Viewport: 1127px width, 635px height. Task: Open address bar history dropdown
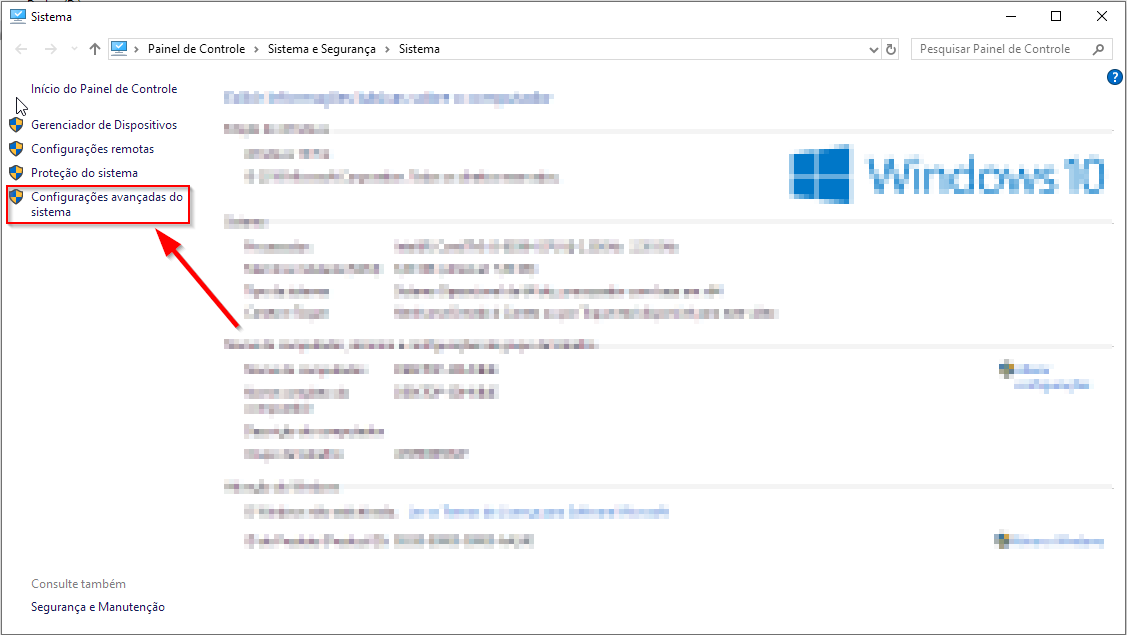pos(873,50)
